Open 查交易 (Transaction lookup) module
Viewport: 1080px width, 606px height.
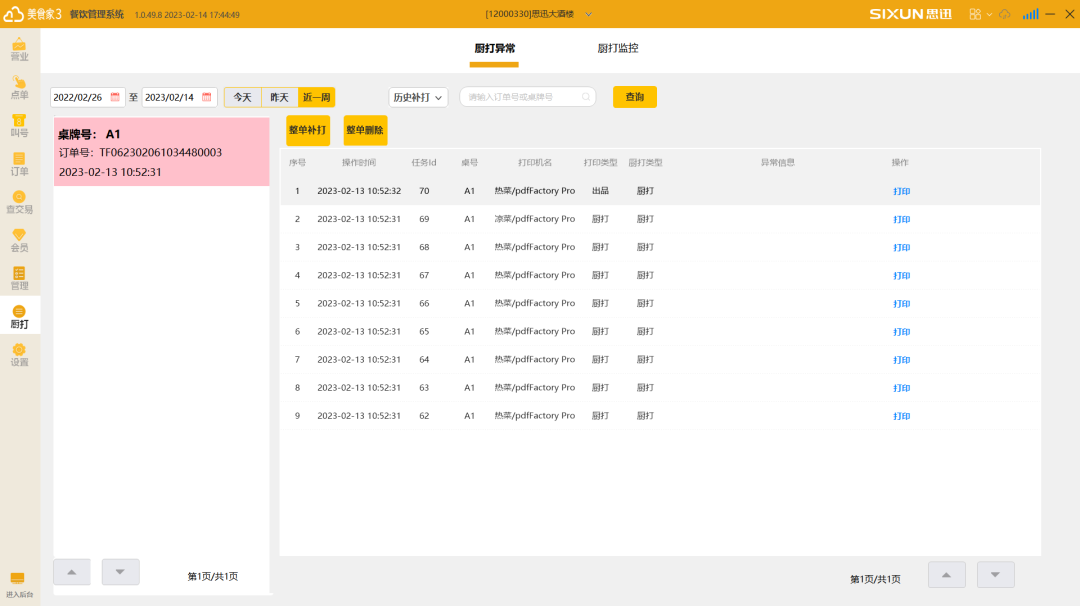click(x=19, y=202)
